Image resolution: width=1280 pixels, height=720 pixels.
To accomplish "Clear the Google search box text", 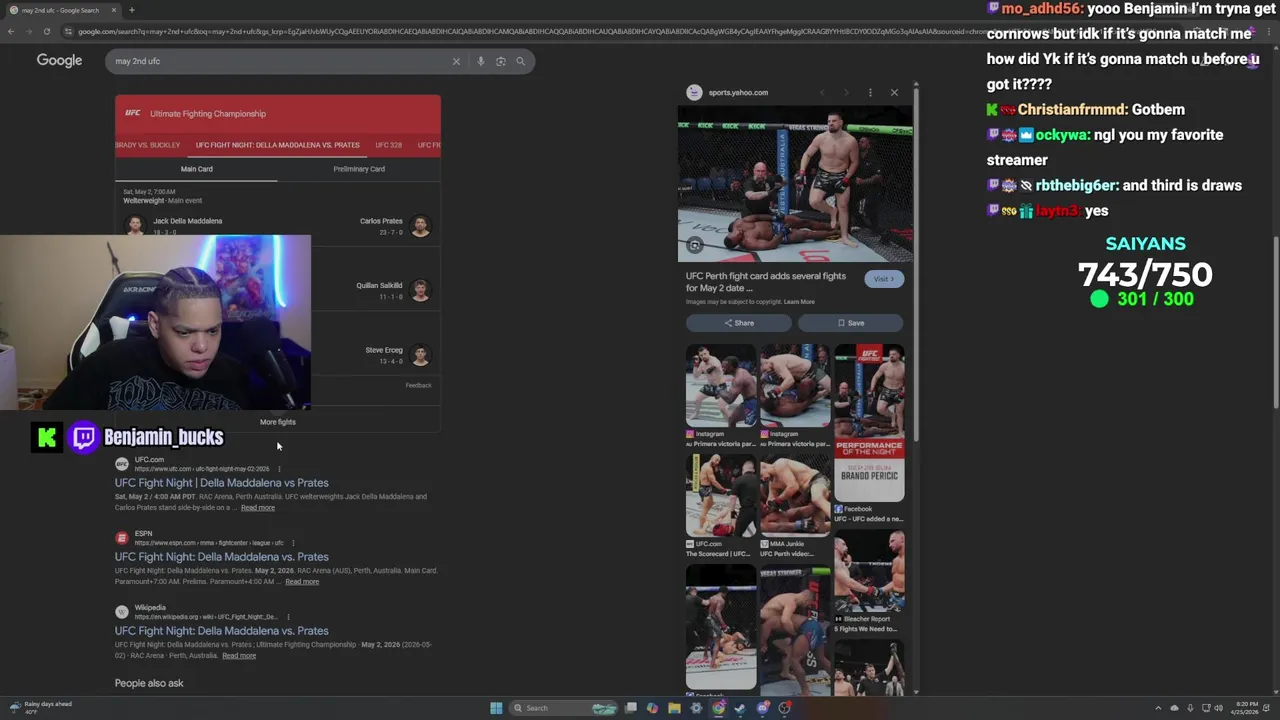I will [456, 61].
